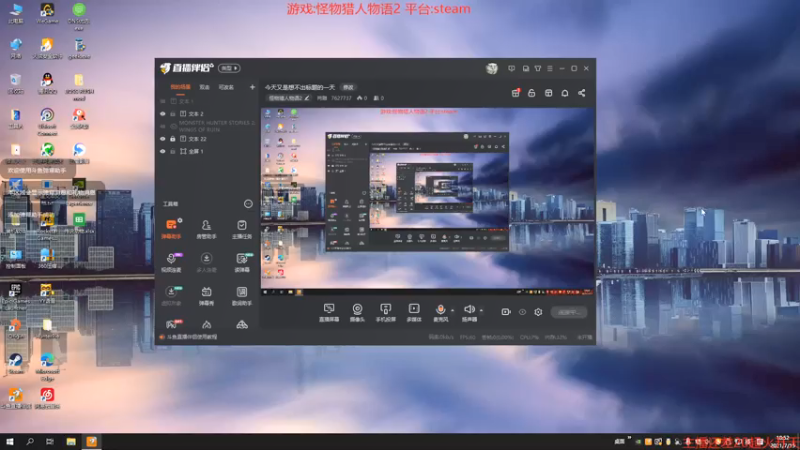Switch to the second scene tab
Screen dimensions: 800x450
click(205, 87)
